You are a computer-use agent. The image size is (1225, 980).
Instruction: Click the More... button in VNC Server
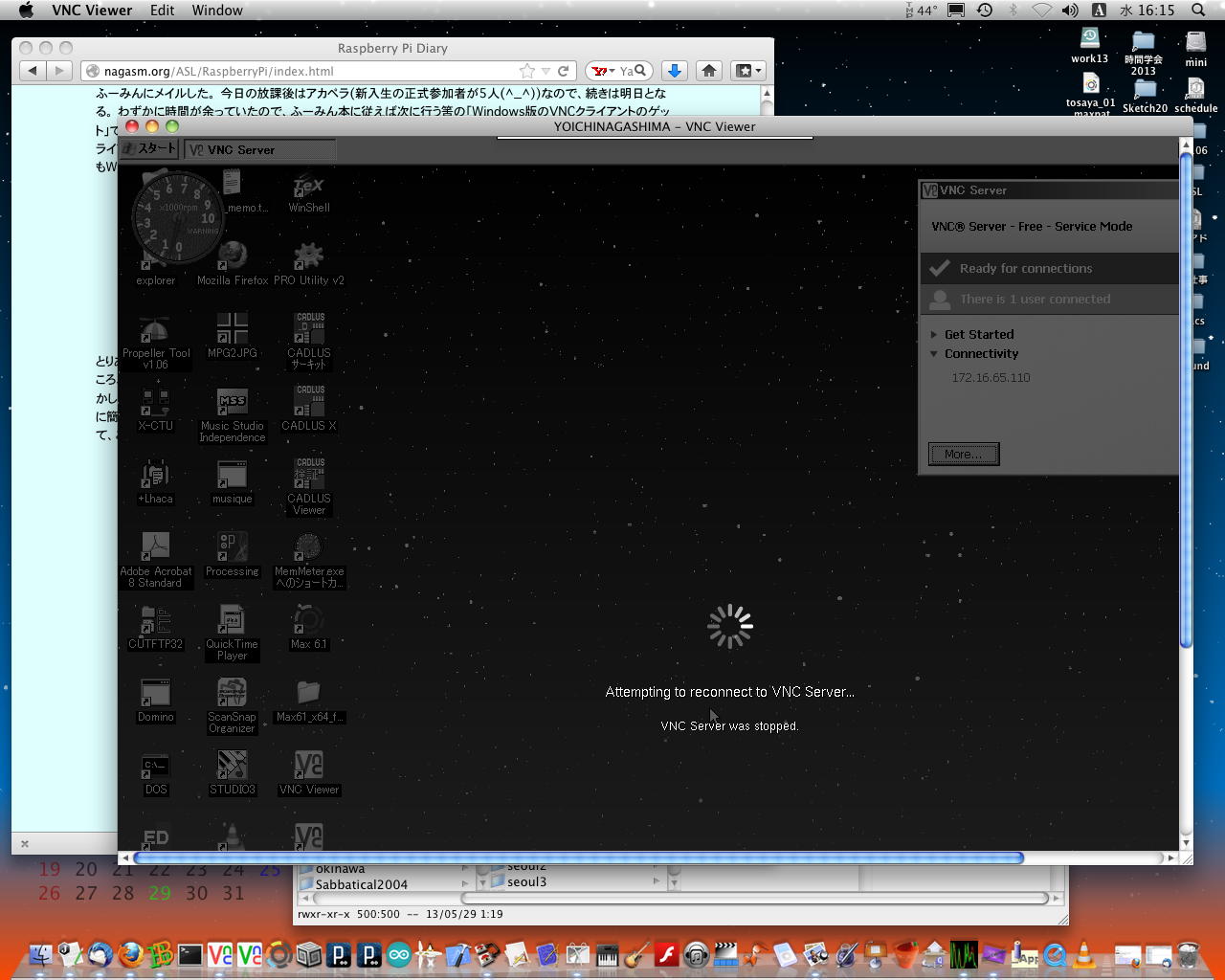click(964, 454)
